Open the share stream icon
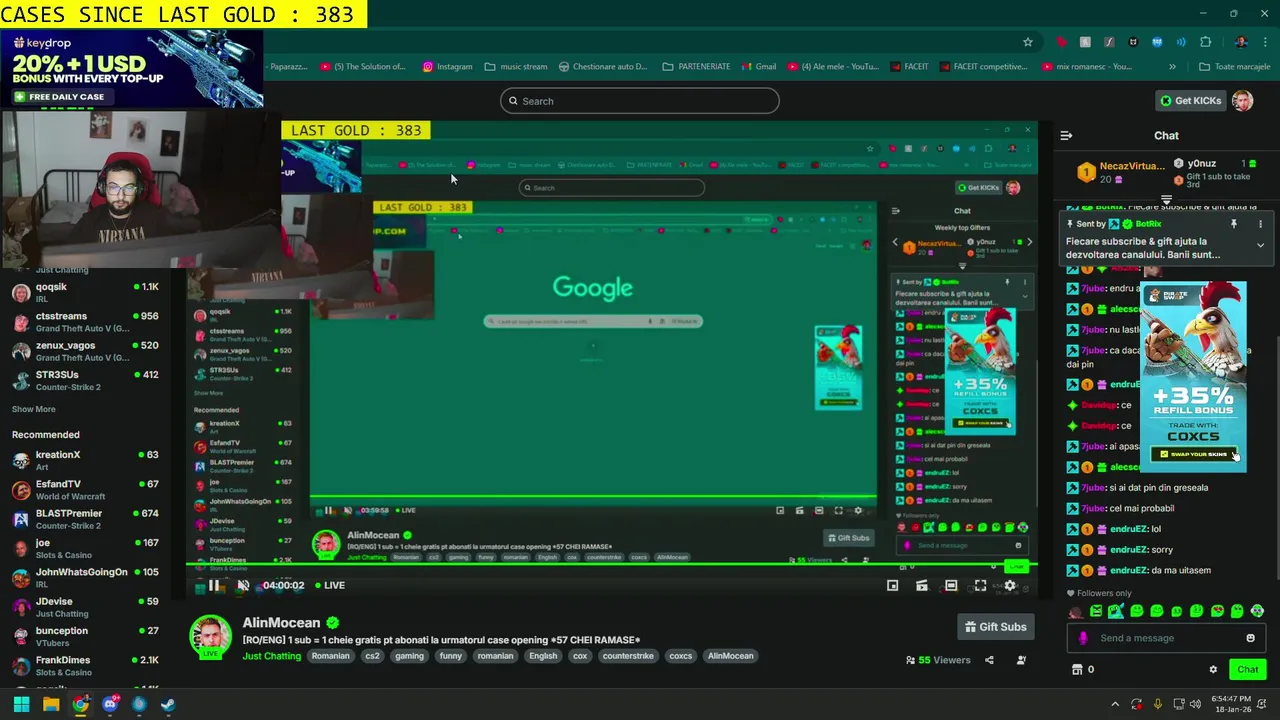Screen dimensions: 1280x720 [x=989, y=660]
